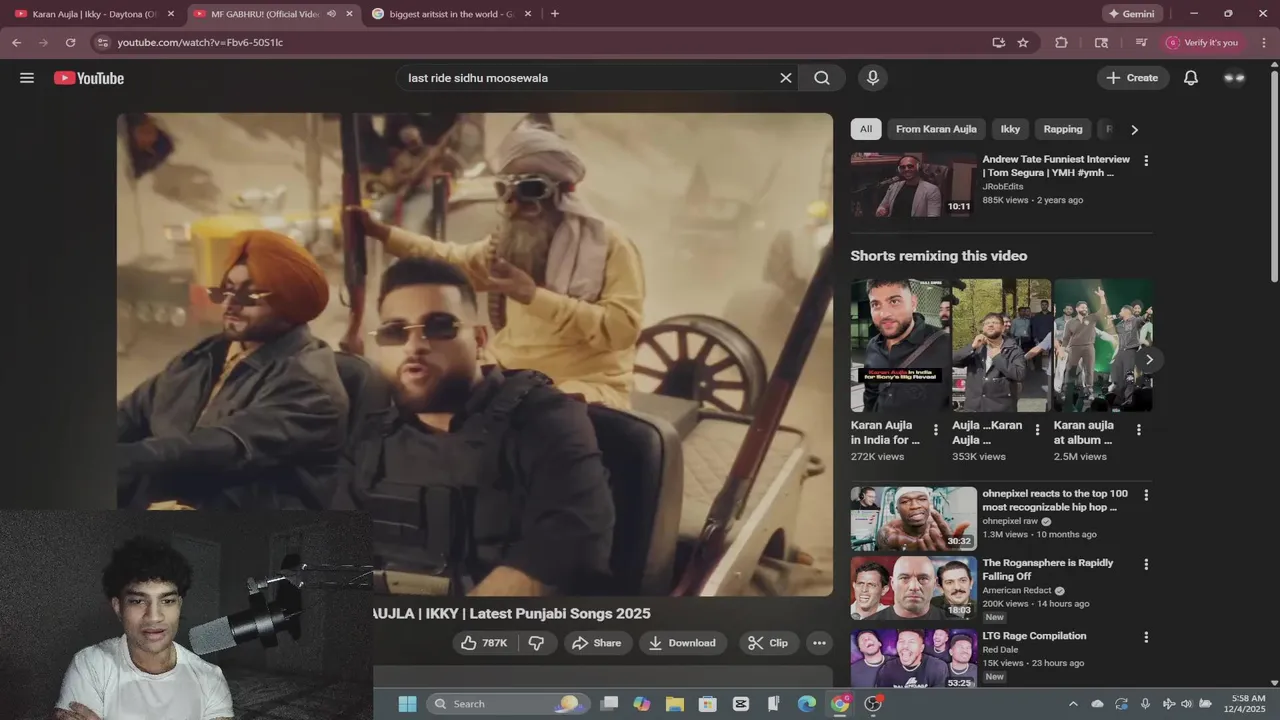
Task: Dislike the video with thumbs-down
Action: coord(536,643)
